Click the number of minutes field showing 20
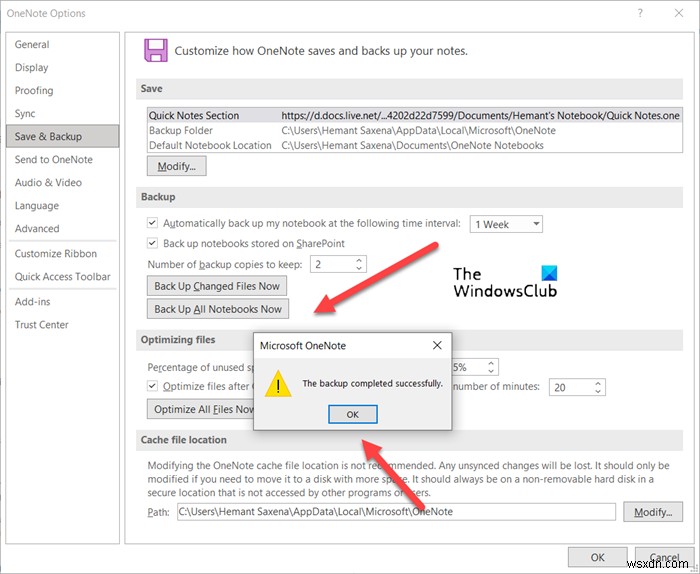 pos(571,387)
